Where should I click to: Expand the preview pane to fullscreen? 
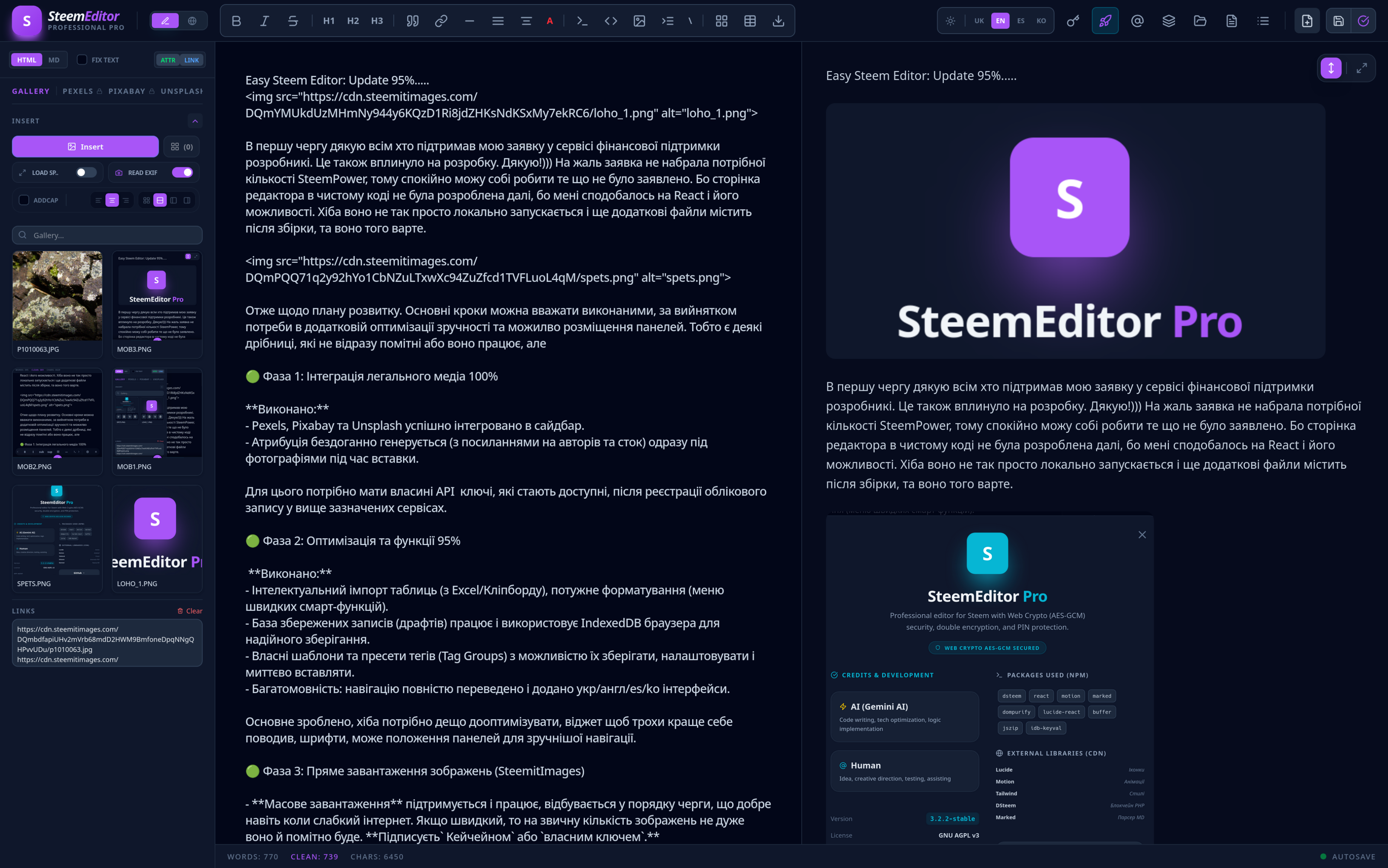click(1361, 68)
